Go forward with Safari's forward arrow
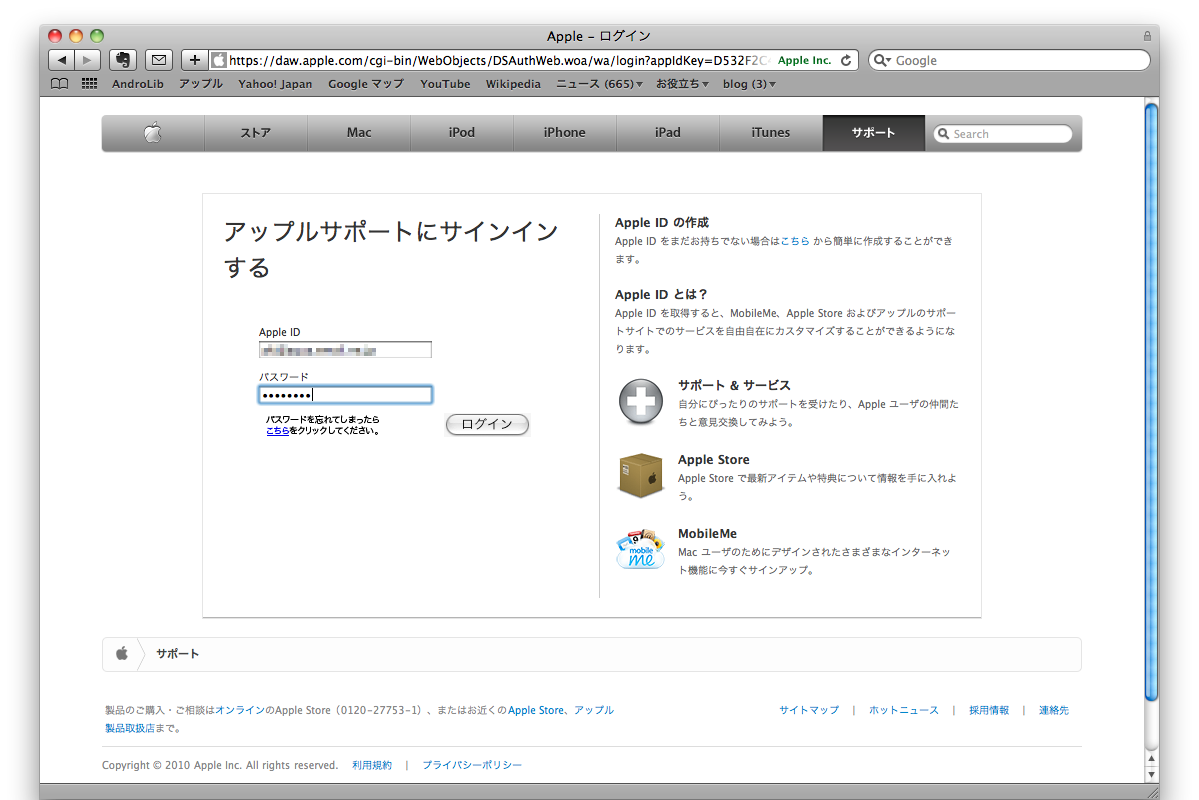The image size is (1199, 800). click(87, 60)
